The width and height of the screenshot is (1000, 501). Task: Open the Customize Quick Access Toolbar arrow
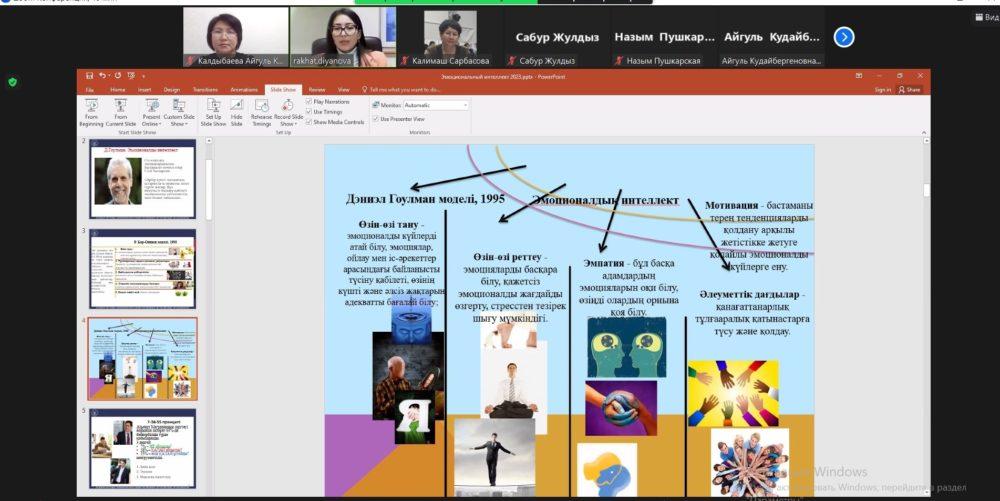(143, 76)
